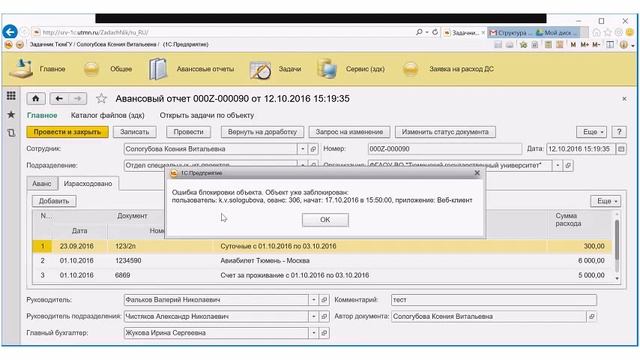The height and width of the screenshot is (360, 640).
Task: Open the functions menu grid icon
Action: (x=11, y=96)
